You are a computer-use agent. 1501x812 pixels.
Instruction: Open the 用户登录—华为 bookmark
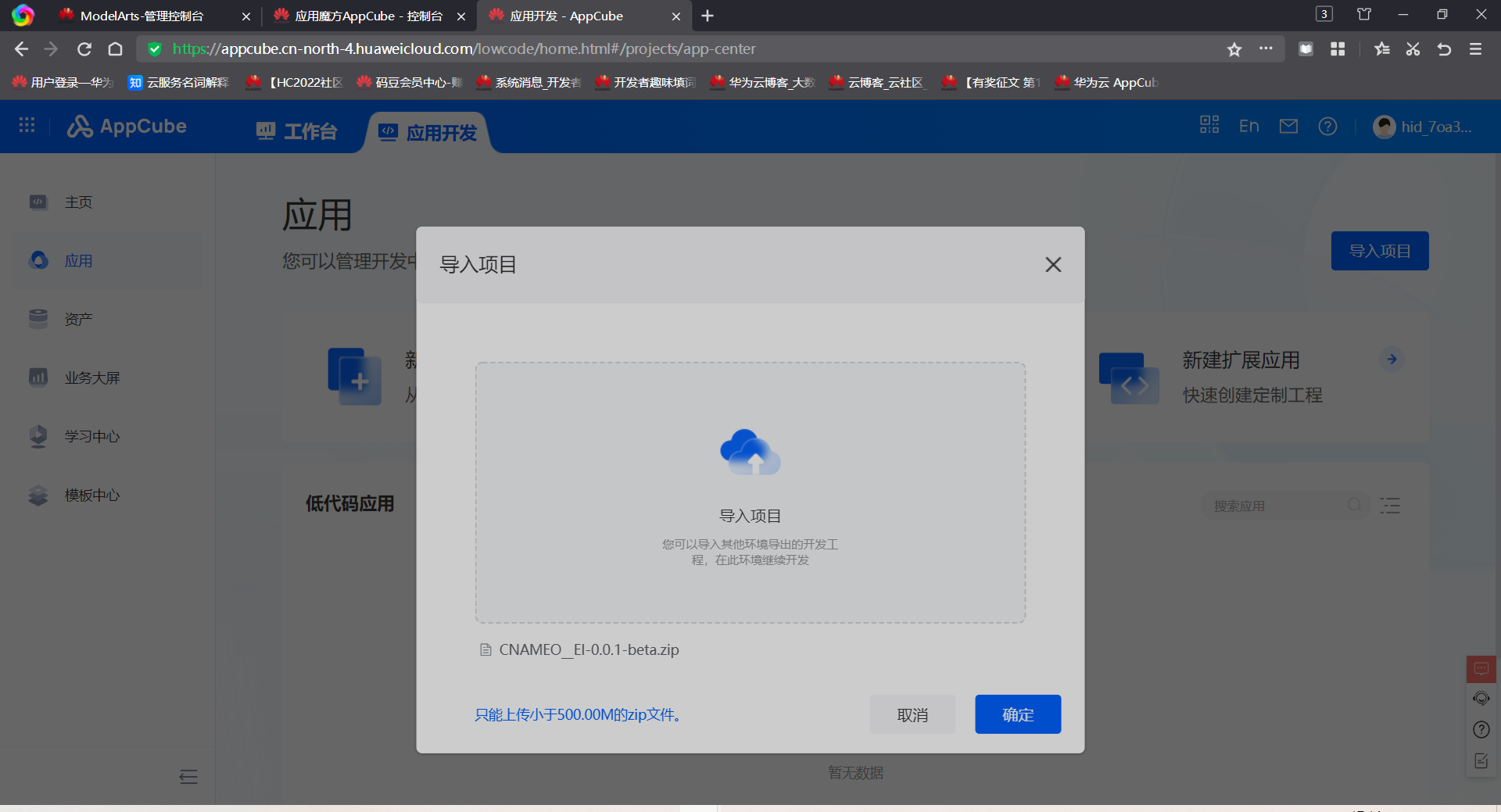click(x=63, y=82)
